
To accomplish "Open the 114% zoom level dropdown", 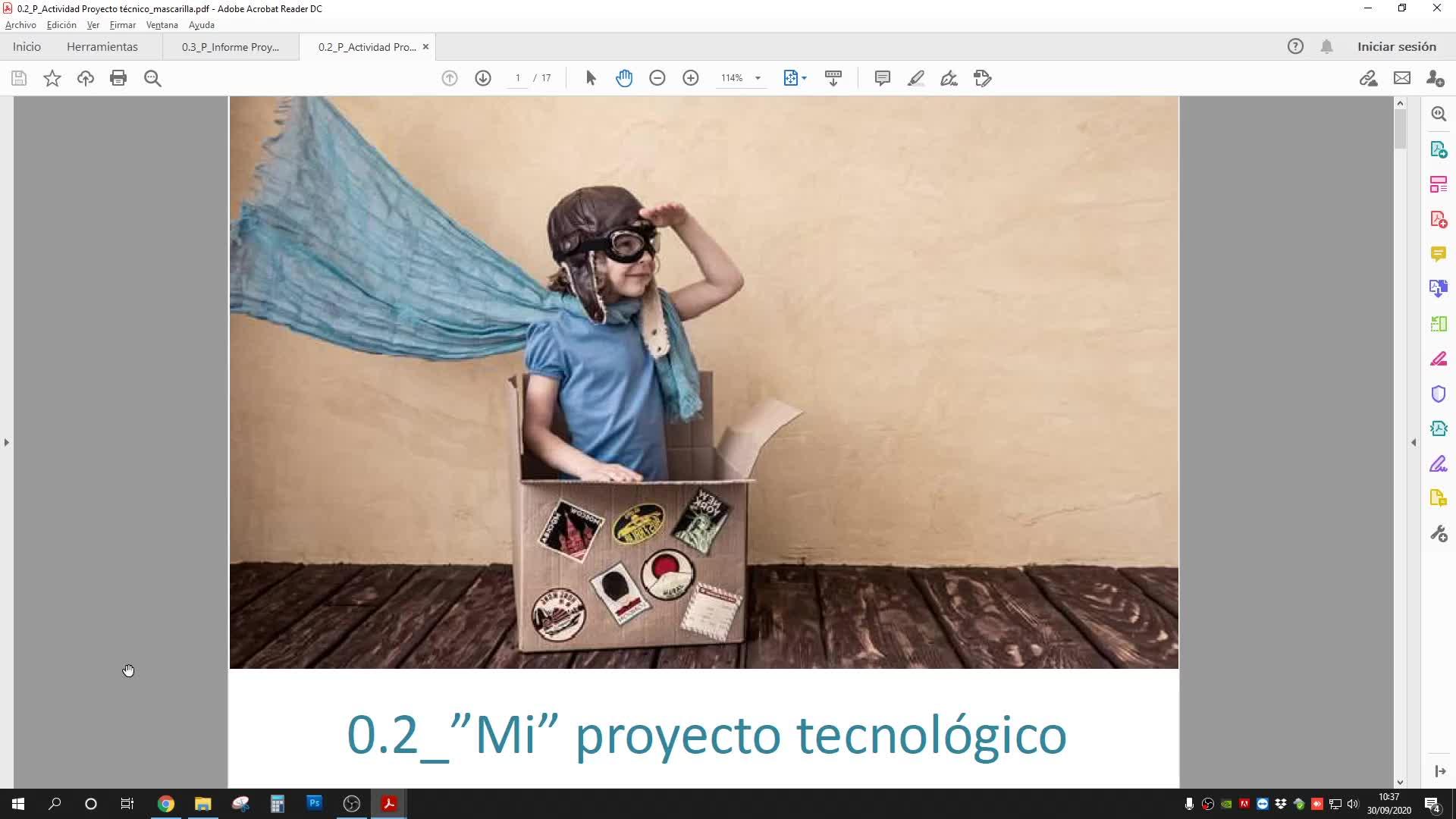I will tap(758, 78).
